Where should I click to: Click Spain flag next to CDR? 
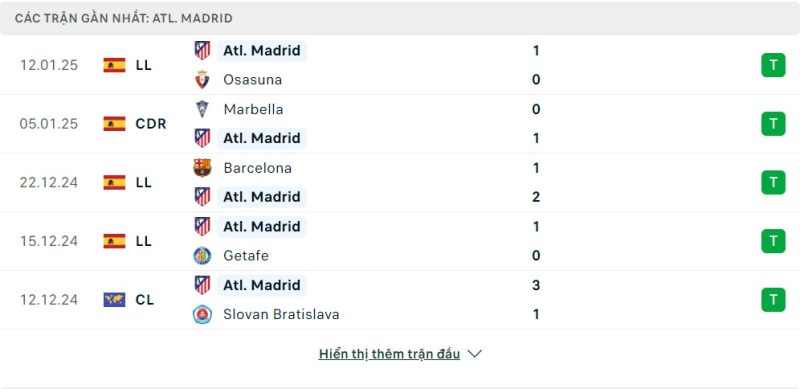point(114,124)
